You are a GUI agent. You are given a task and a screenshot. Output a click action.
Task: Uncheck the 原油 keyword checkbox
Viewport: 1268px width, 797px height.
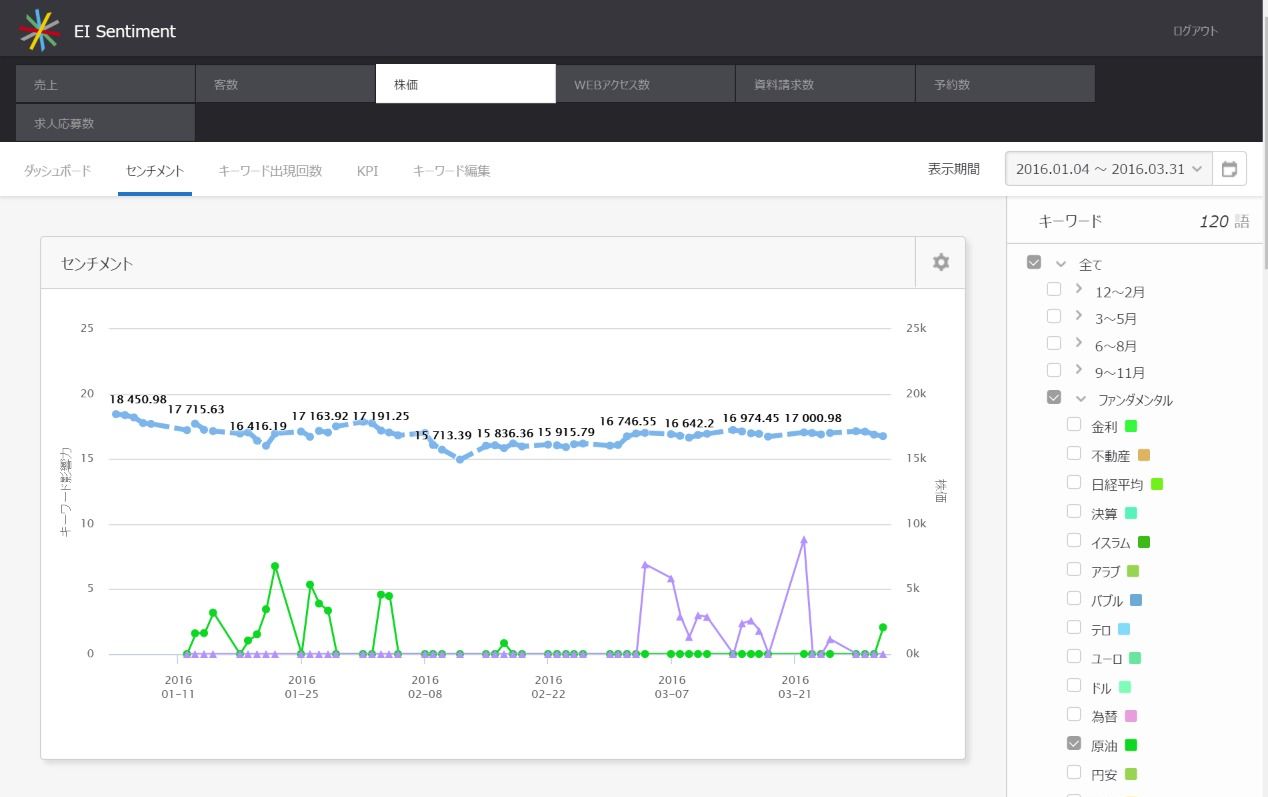click(1074, 743)
